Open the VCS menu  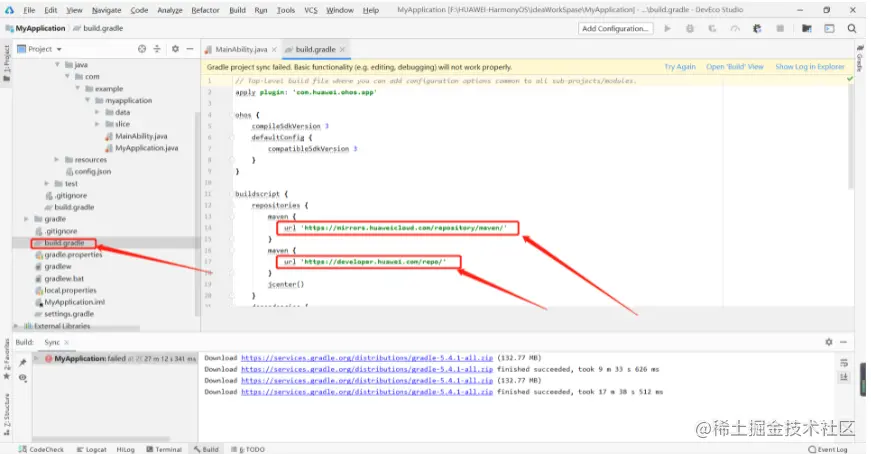click(311, 10)
